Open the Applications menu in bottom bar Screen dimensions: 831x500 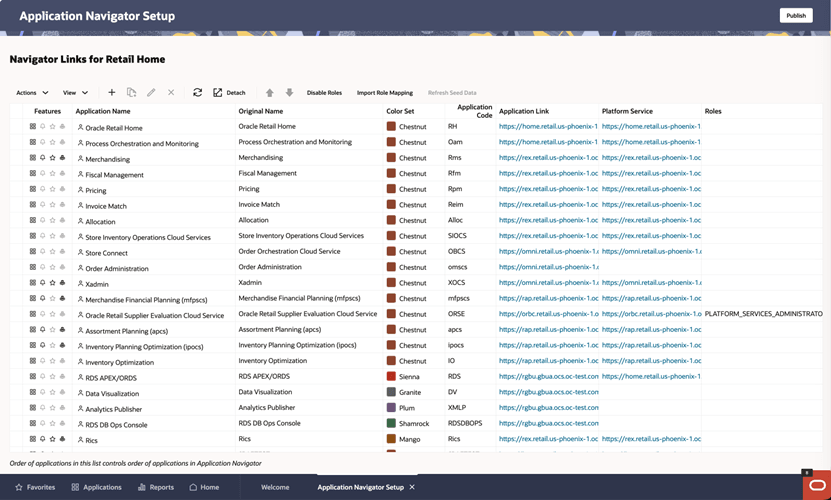coord(96,487)
